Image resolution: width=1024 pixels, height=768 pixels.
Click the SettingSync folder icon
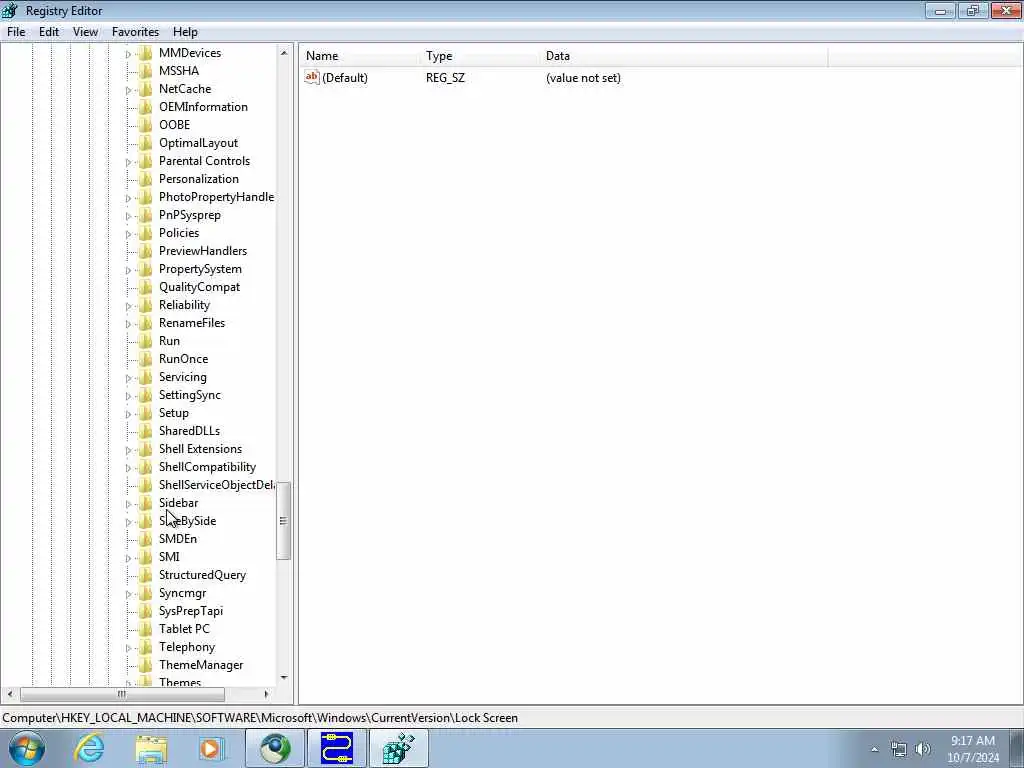point(145,394)
